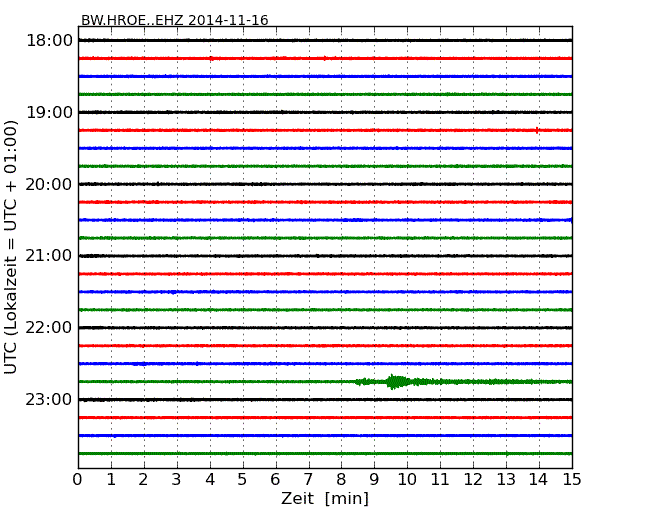650x520 pixels.
Task: Select the 21:00 time label
Action: coord(49,256)
